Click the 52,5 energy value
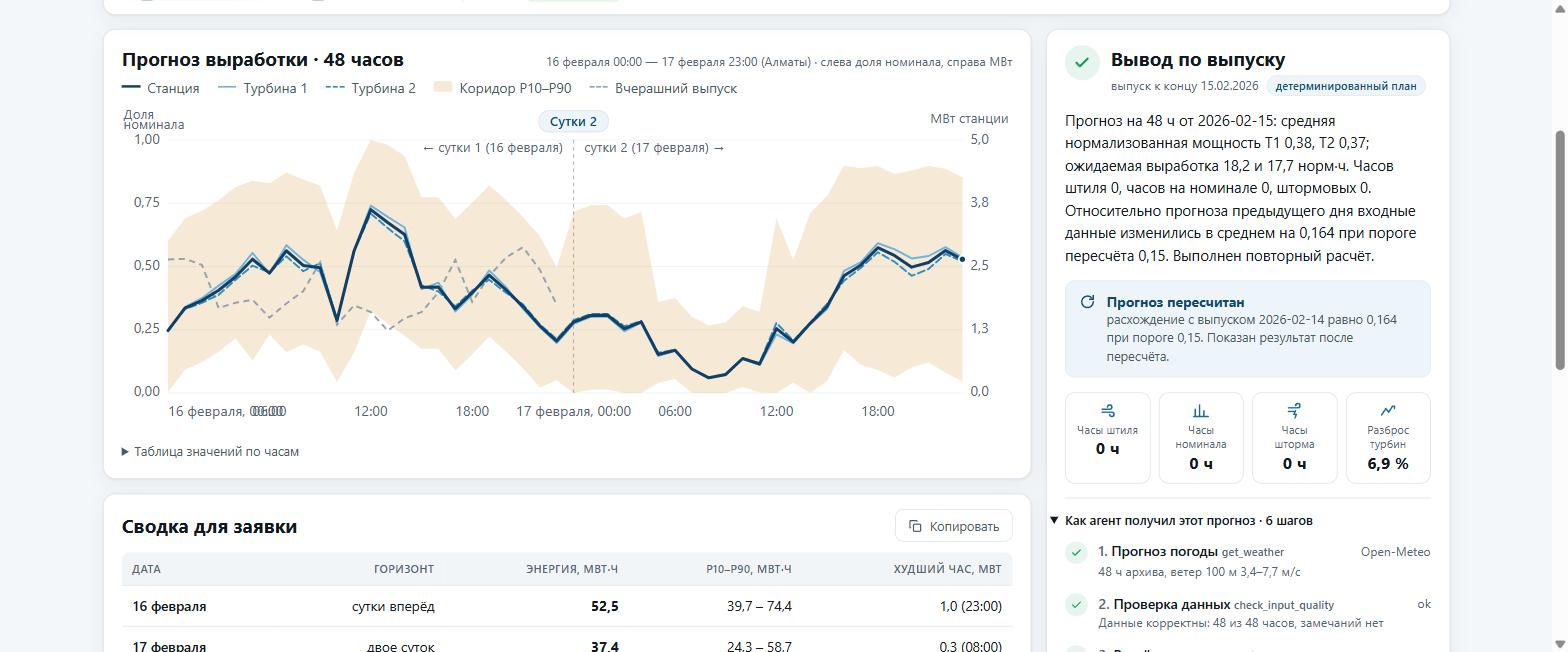The width and height of the screenshot is (1568, 652). [604, 607]
